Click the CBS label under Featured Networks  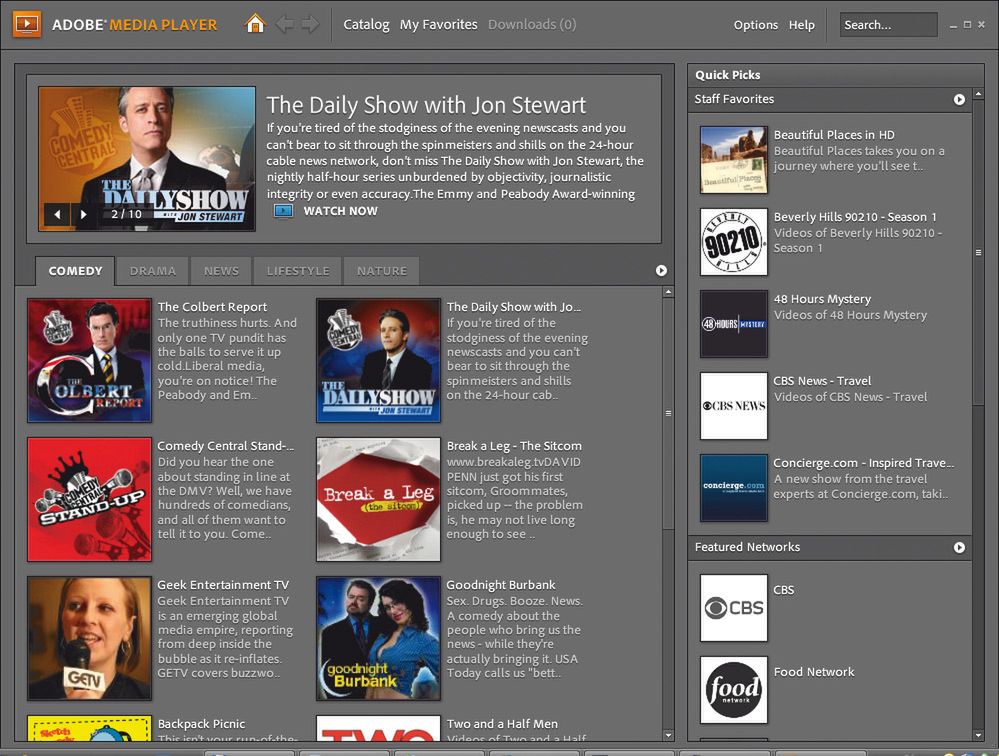point(784,590)
